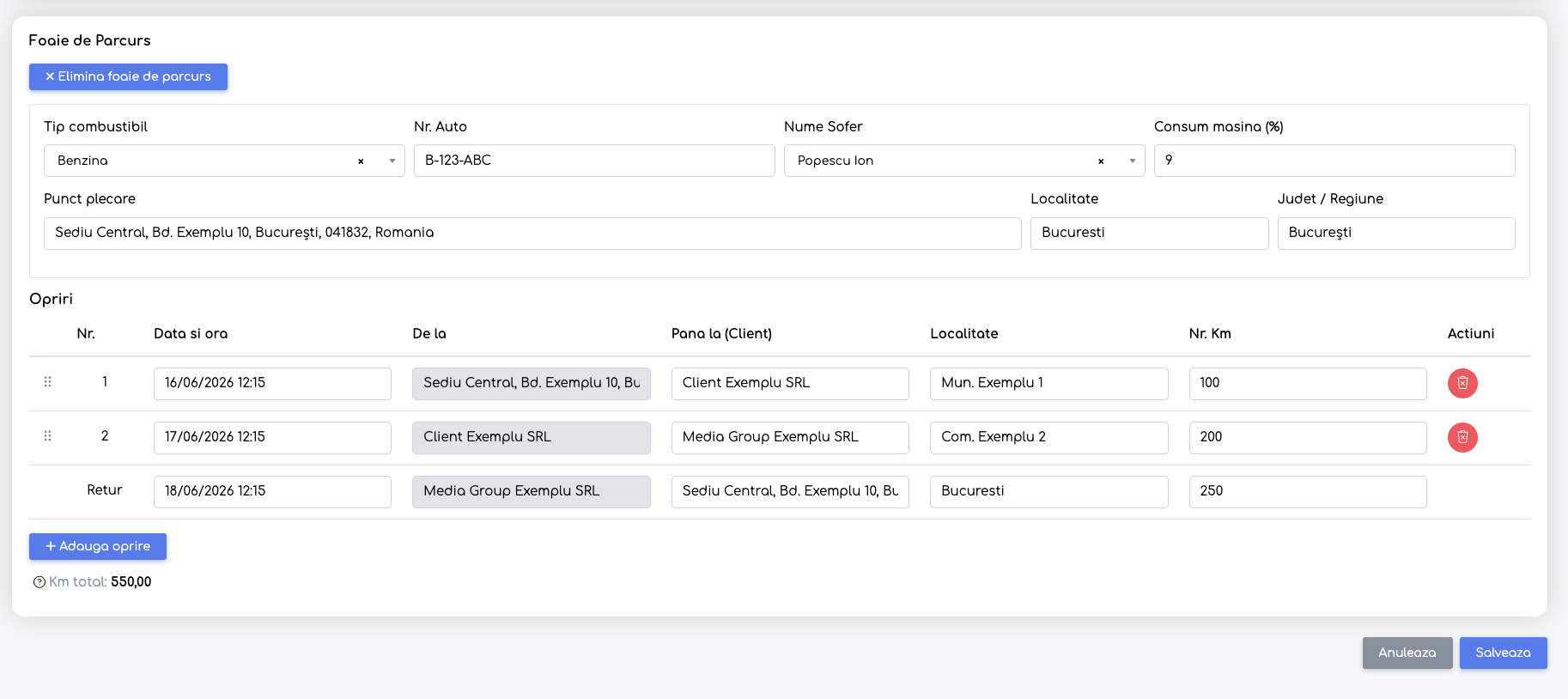Click the Anuleaza button
This screenshot has width=1568, height=699.
pos(1407,653)
